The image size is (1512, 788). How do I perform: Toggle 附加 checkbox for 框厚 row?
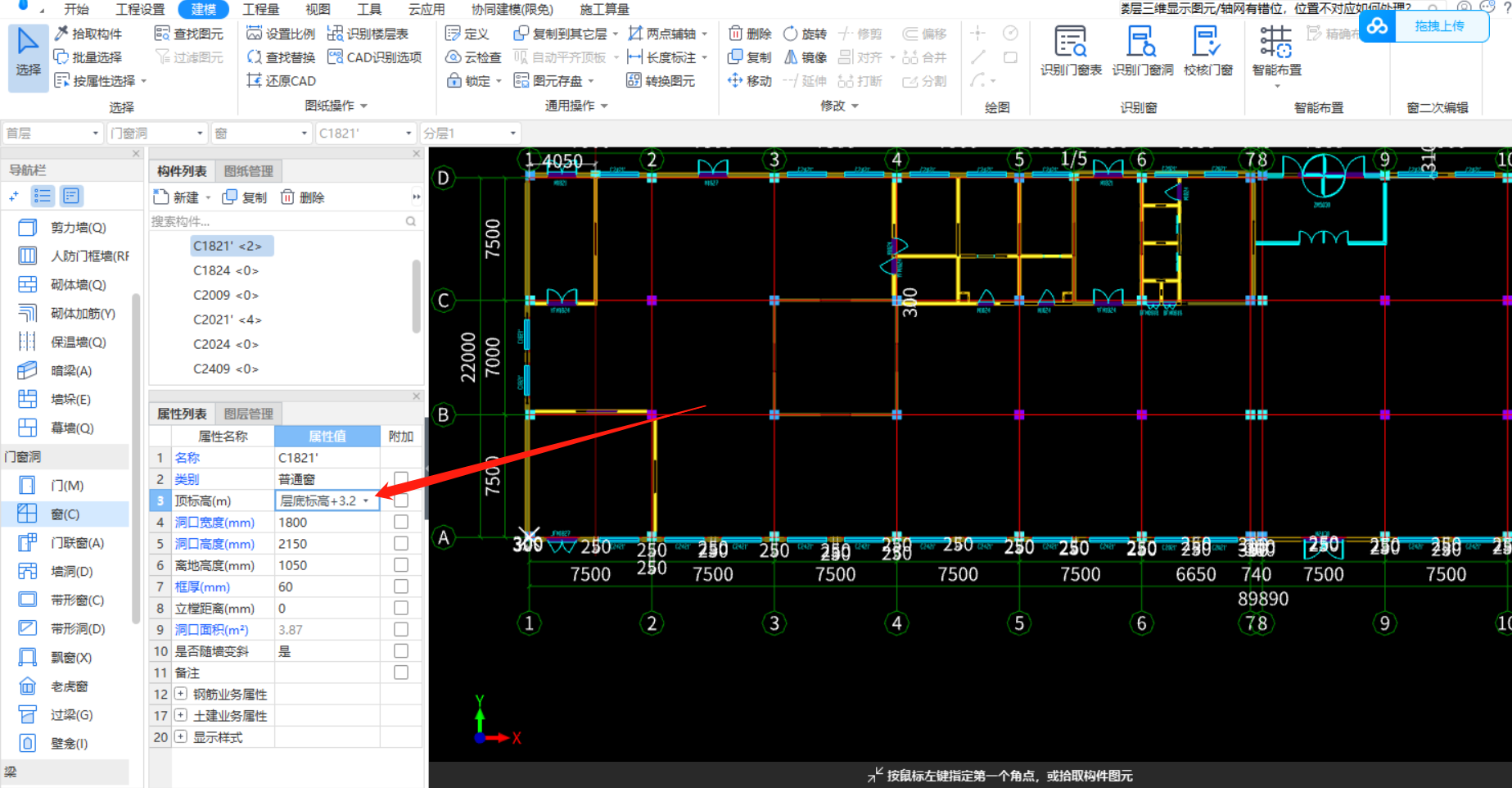pos(401,586)
